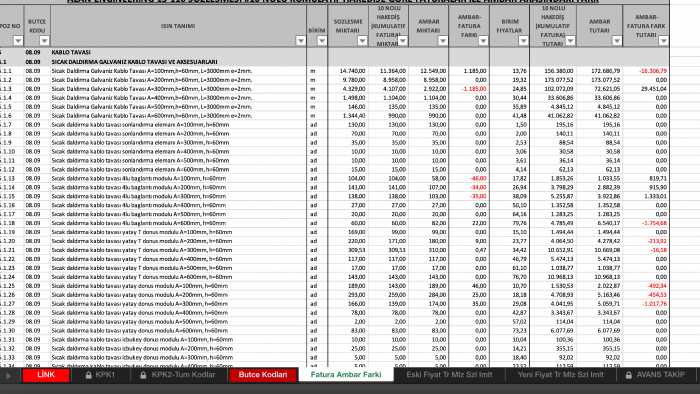Select the yatay donus modulu A=600mm description cell
700x394 pixels.
[x=178, y=331]
